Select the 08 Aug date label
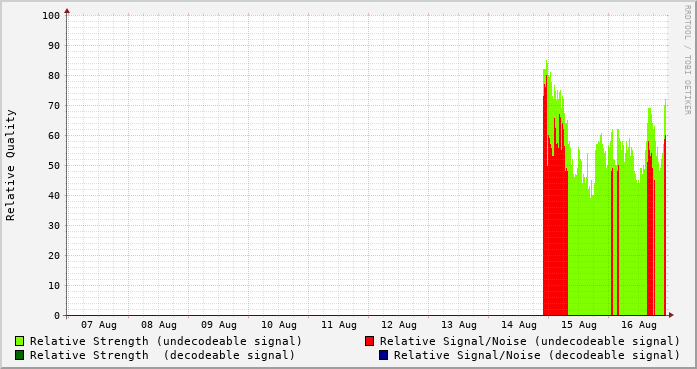The width and height of the screenshot is (697, 369). 159,325
